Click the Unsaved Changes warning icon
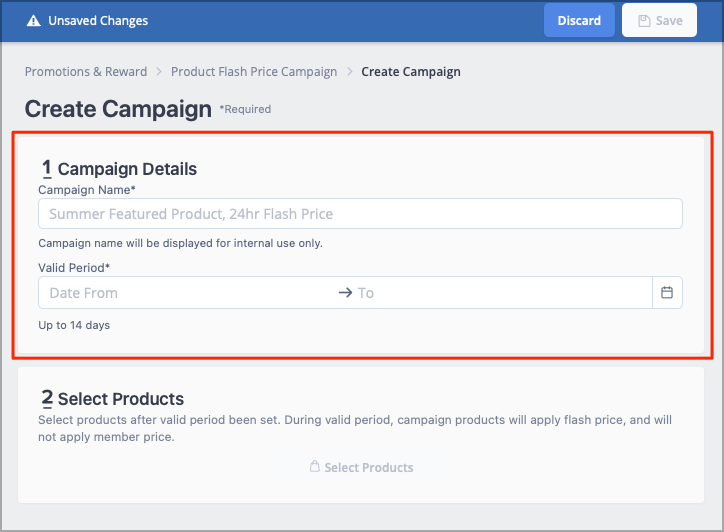 [34, 21]
